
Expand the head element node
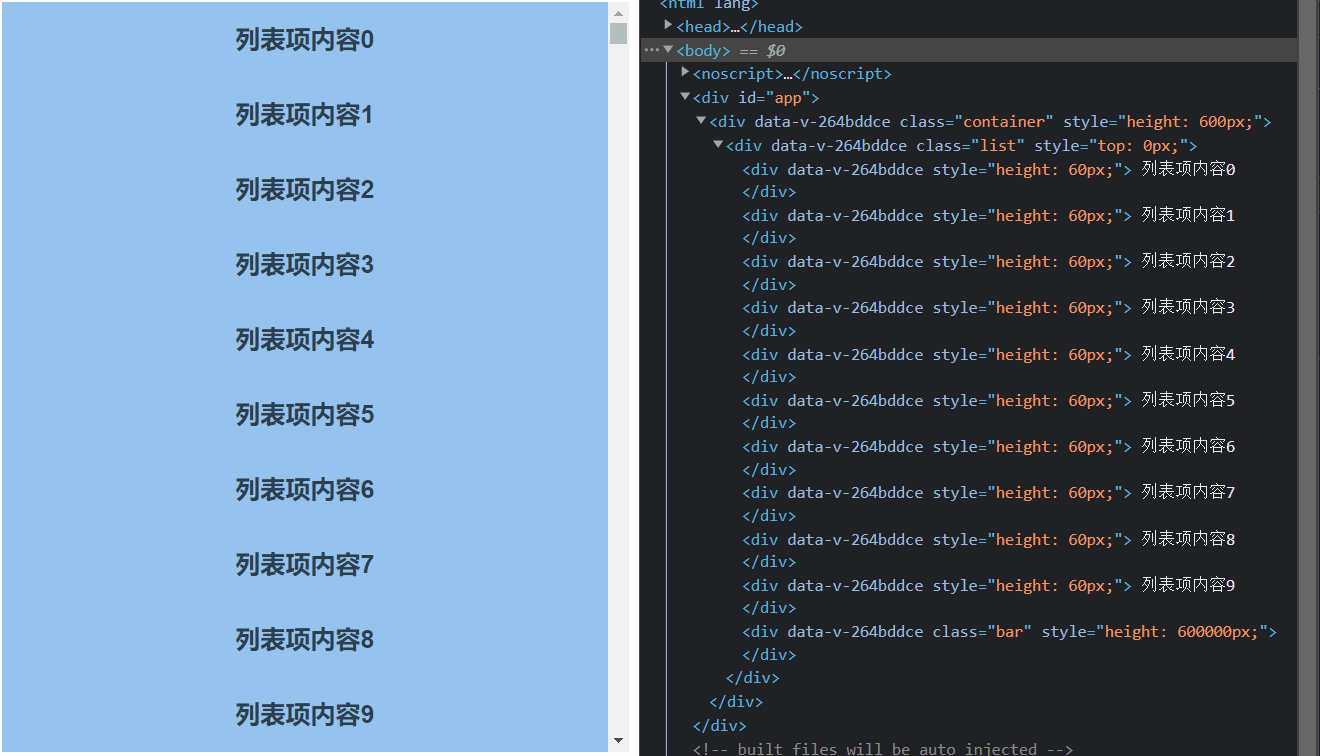(668, 25)
